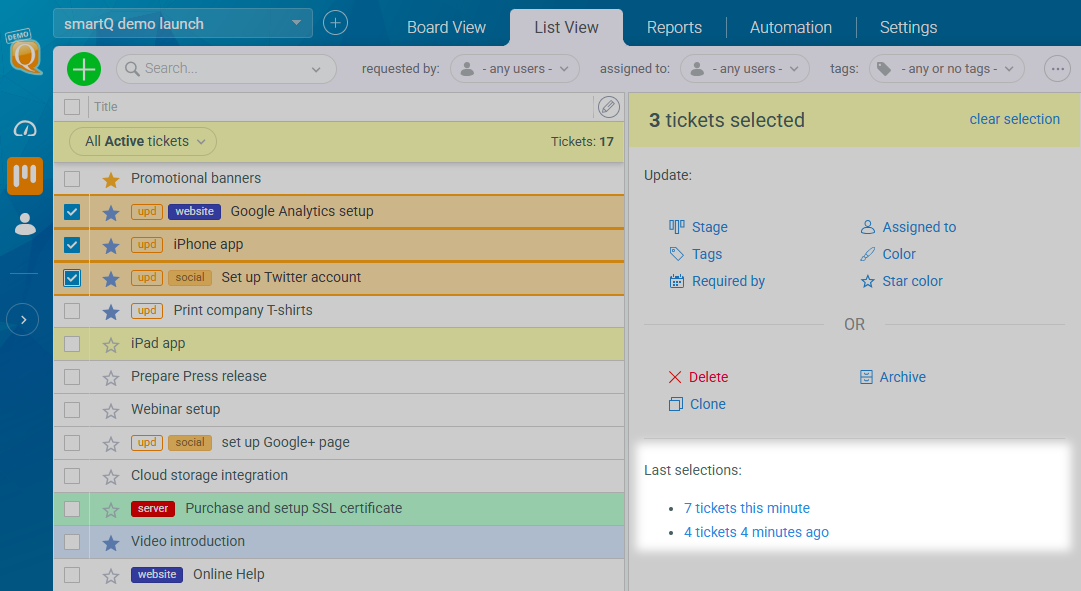Uncheck the Google Analytics setup checkbox

coord(72,212)
